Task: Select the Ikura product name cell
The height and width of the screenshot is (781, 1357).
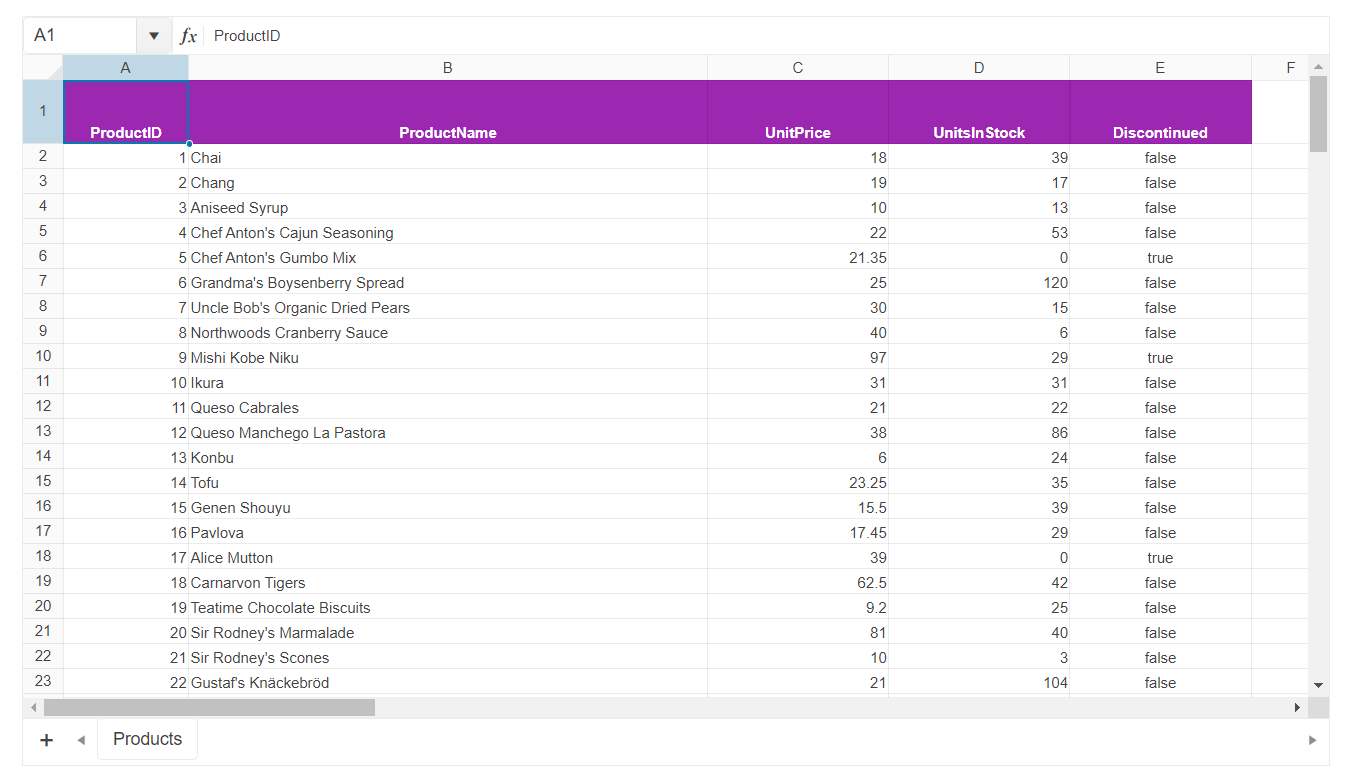Action: (447, 382)
